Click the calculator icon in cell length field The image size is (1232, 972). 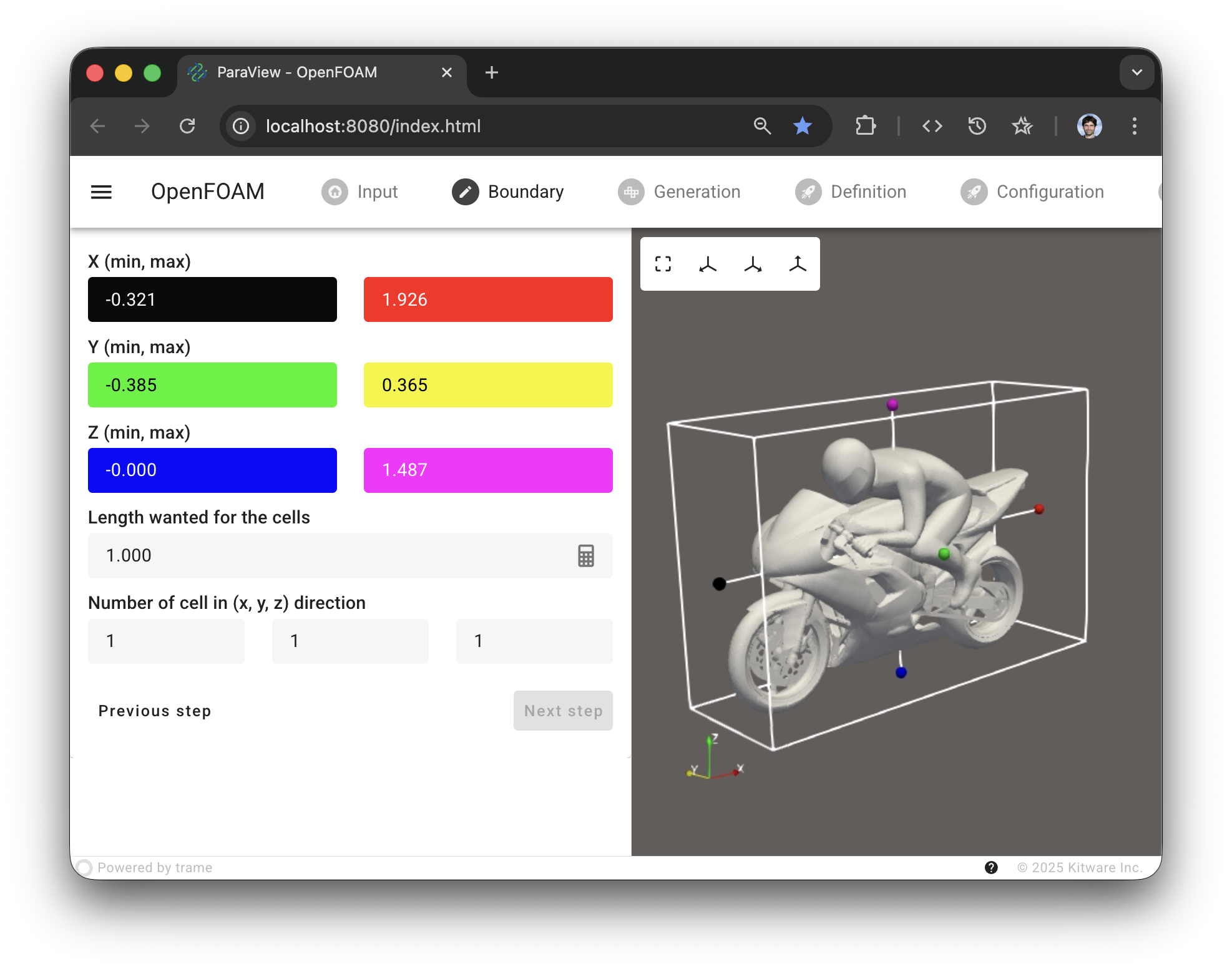pyautogui.click(x=585, y=555)
